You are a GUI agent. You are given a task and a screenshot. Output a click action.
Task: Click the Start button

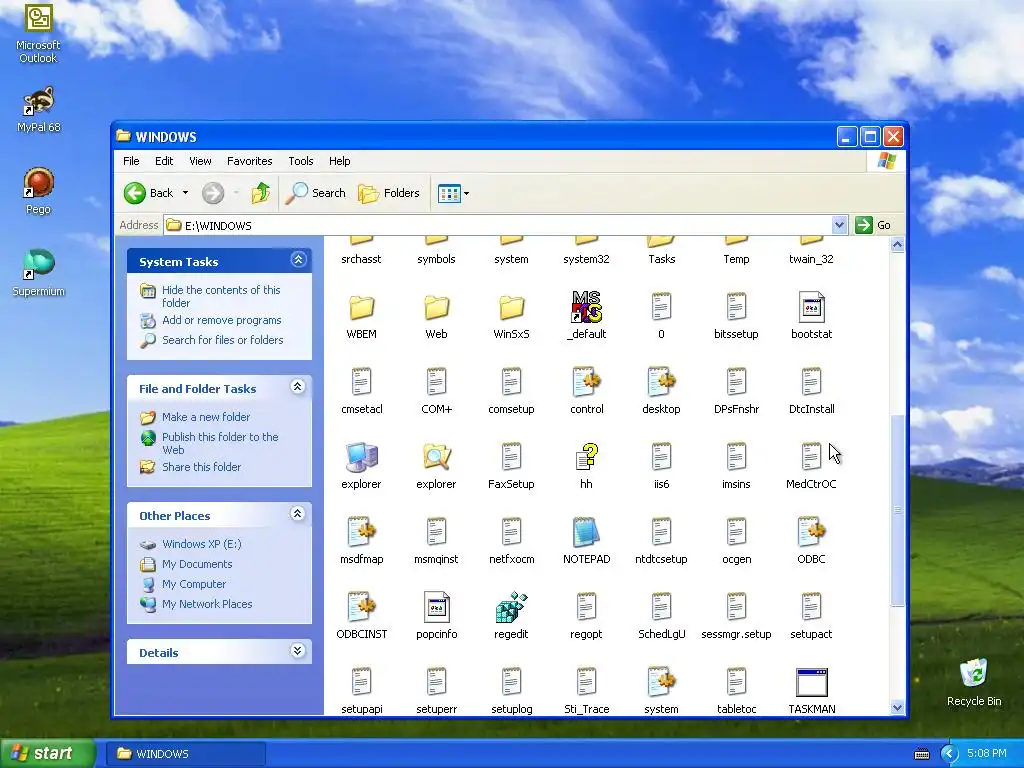48,754
